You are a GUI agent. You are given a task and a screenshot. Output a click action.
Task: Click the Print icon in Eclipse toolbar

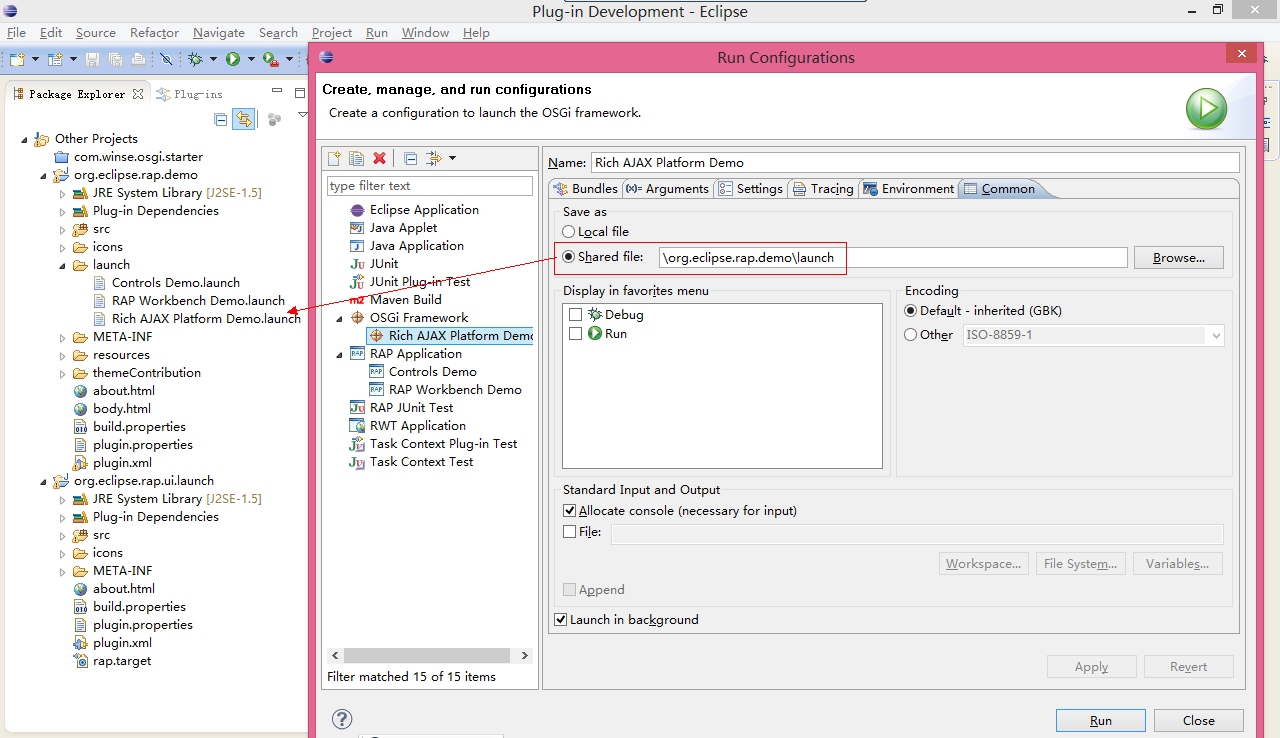coord(137,60)
